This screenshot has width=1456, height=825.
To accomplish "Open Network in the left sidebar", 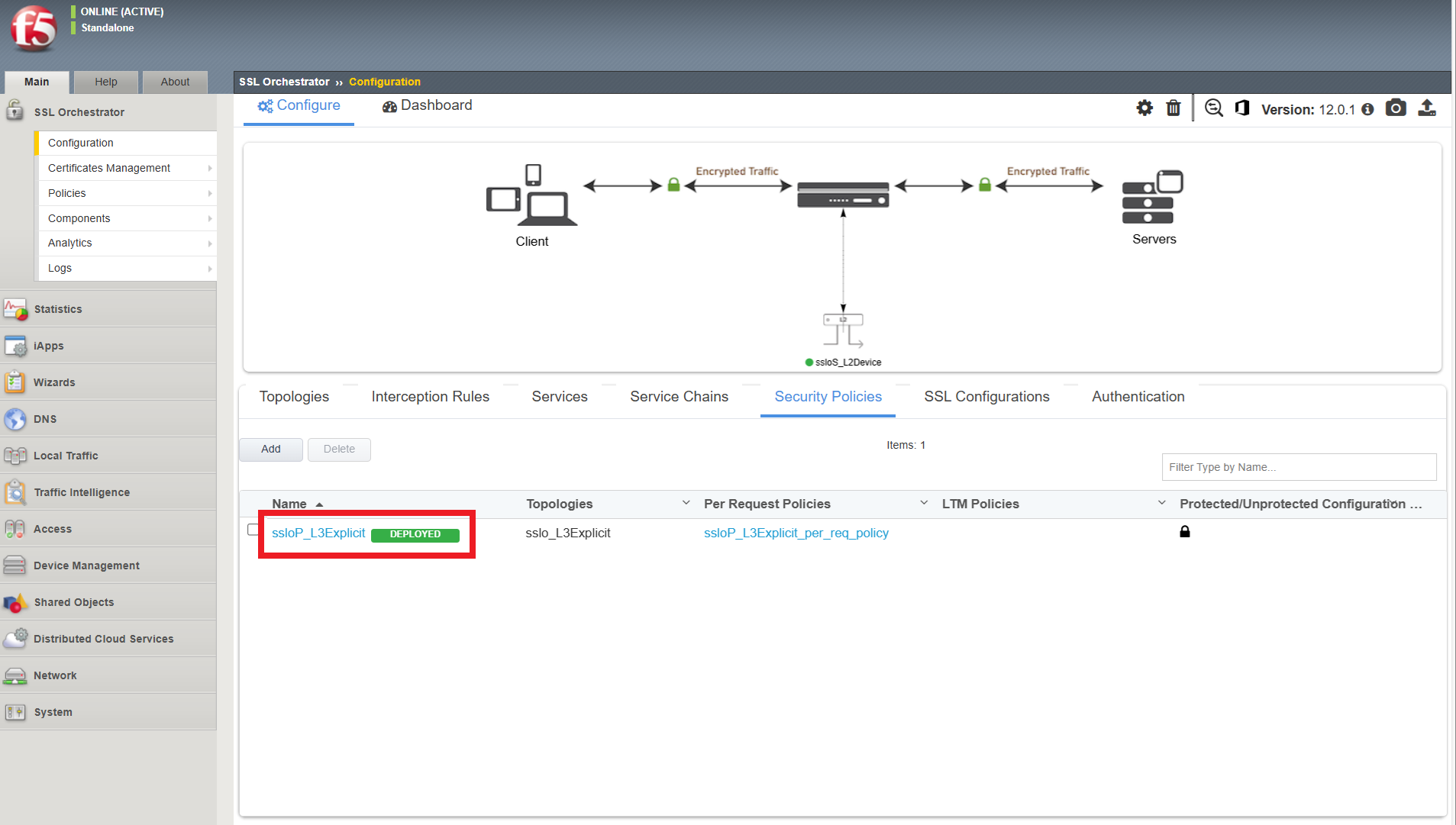I will pyautogui.click(x=108, y=675).
